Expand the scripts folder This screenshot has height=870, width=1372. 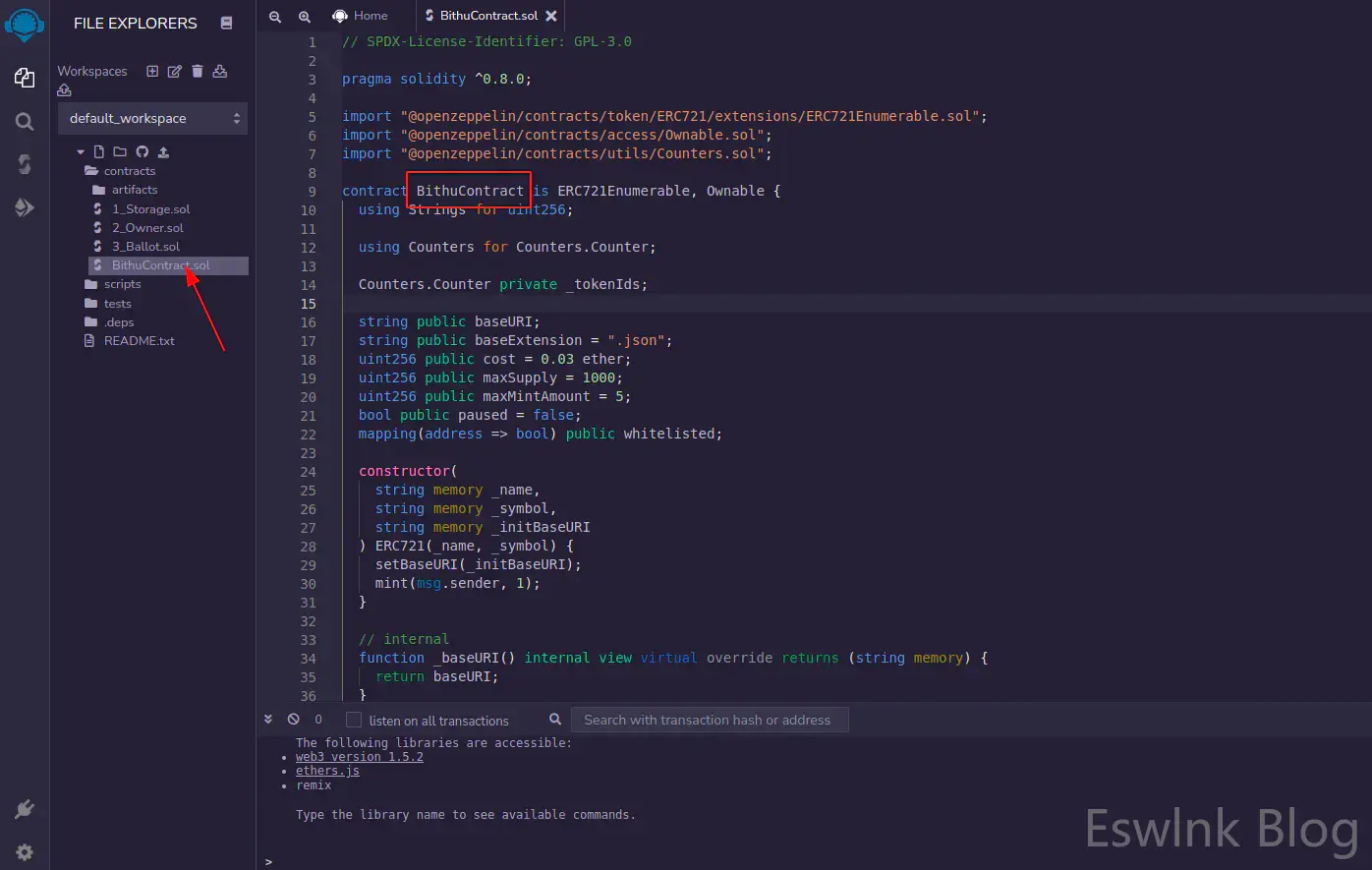[122, 284]
